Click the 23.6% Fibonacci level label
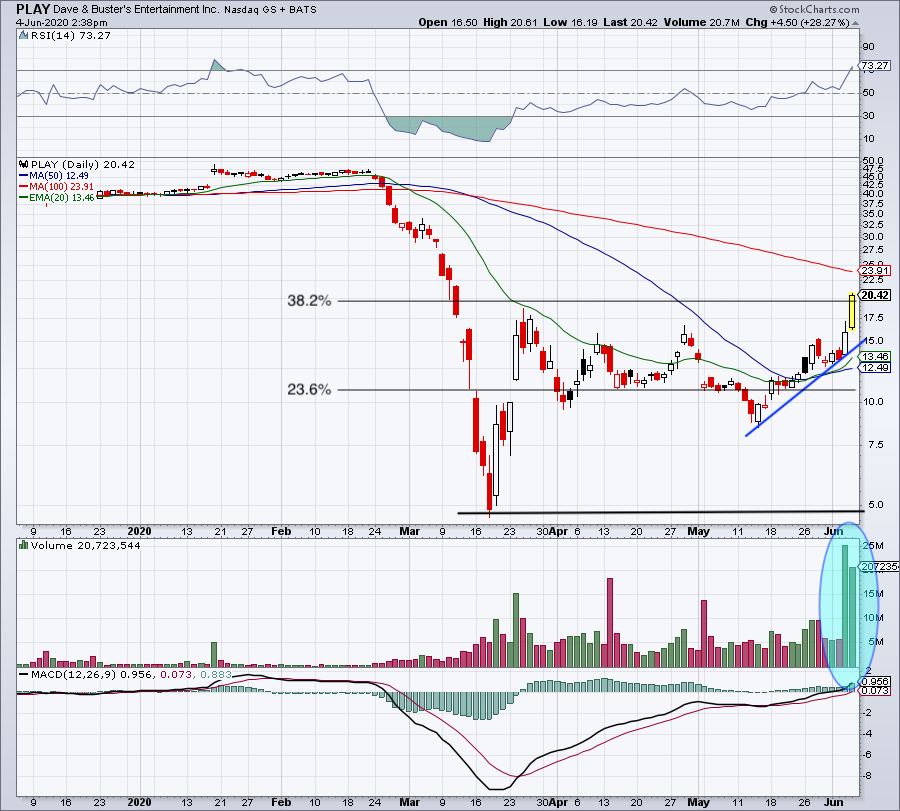The image size is (900, 811). (x=309, y=390)
